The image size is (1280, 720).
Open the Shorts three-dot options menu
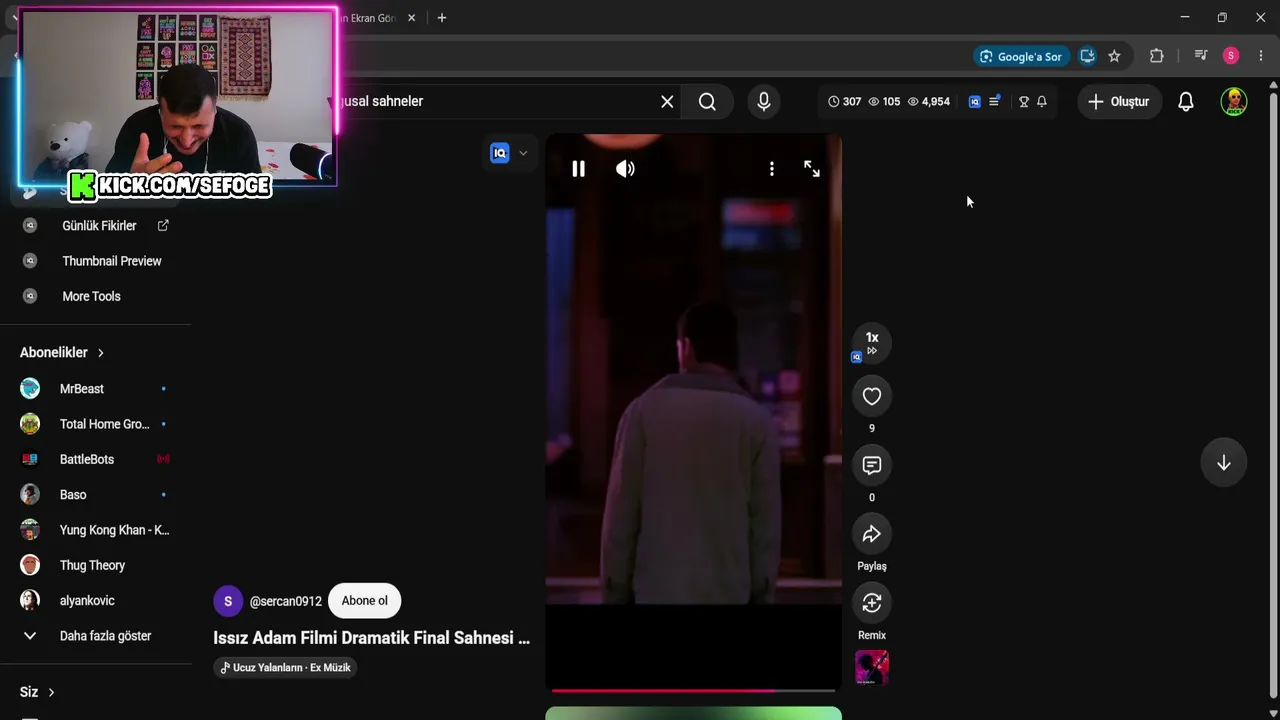click(771, 169)
